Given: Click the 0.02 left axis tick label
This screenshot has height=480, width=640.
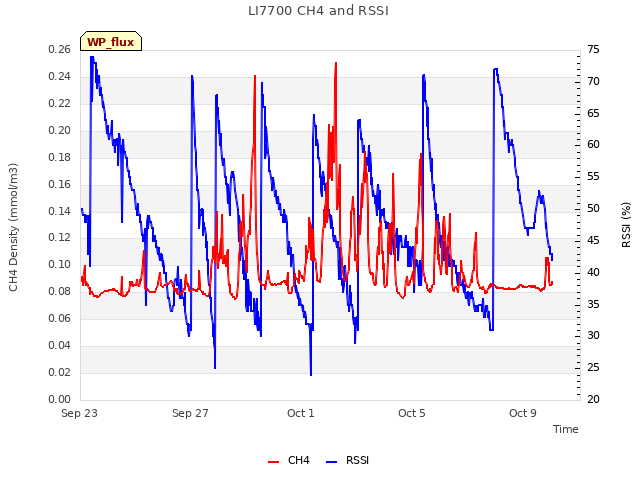Looking at the screenshot, I should pos(60,372).
